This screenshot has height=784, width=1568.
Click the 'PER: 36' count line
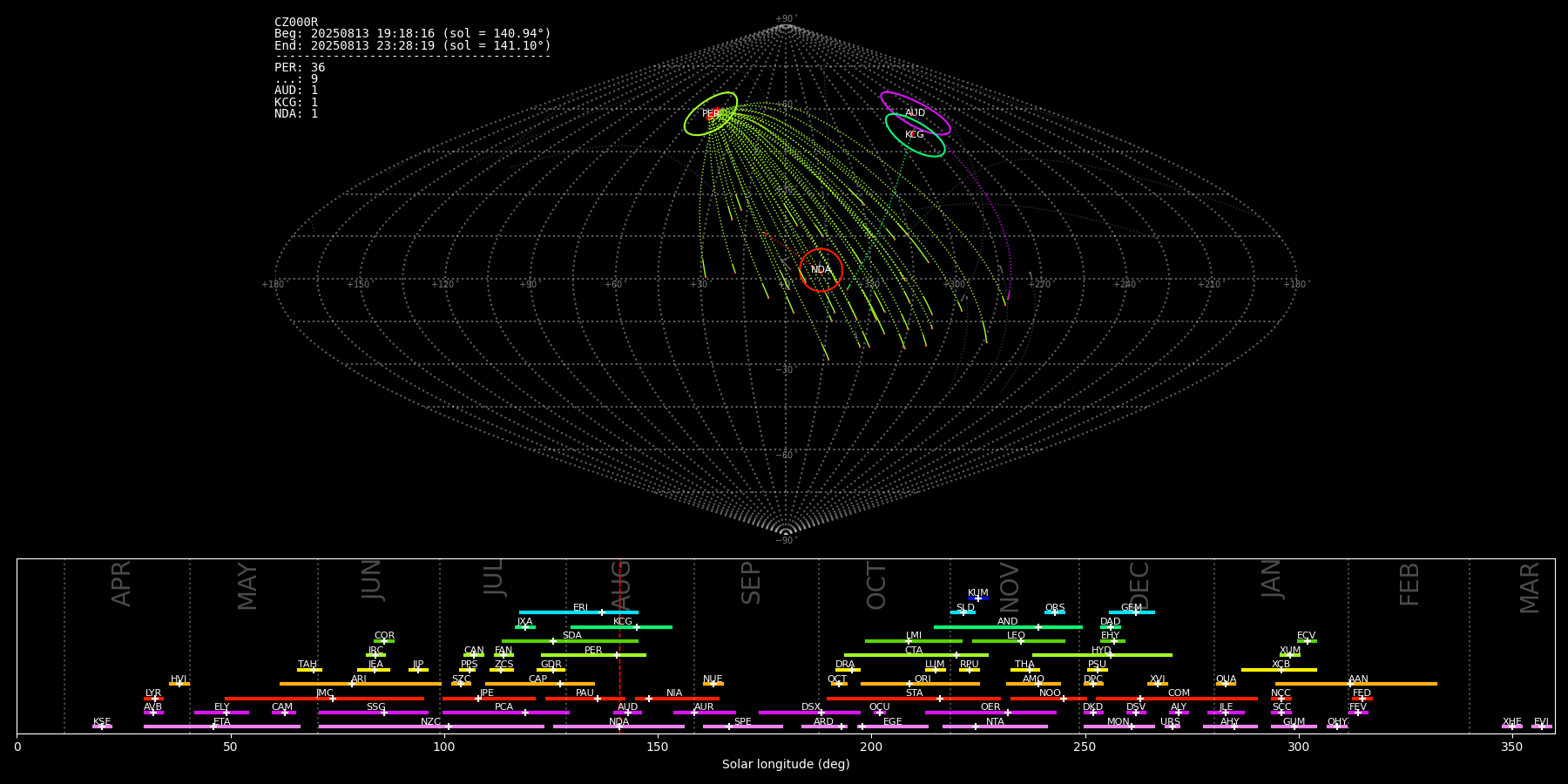pos(300,68)
